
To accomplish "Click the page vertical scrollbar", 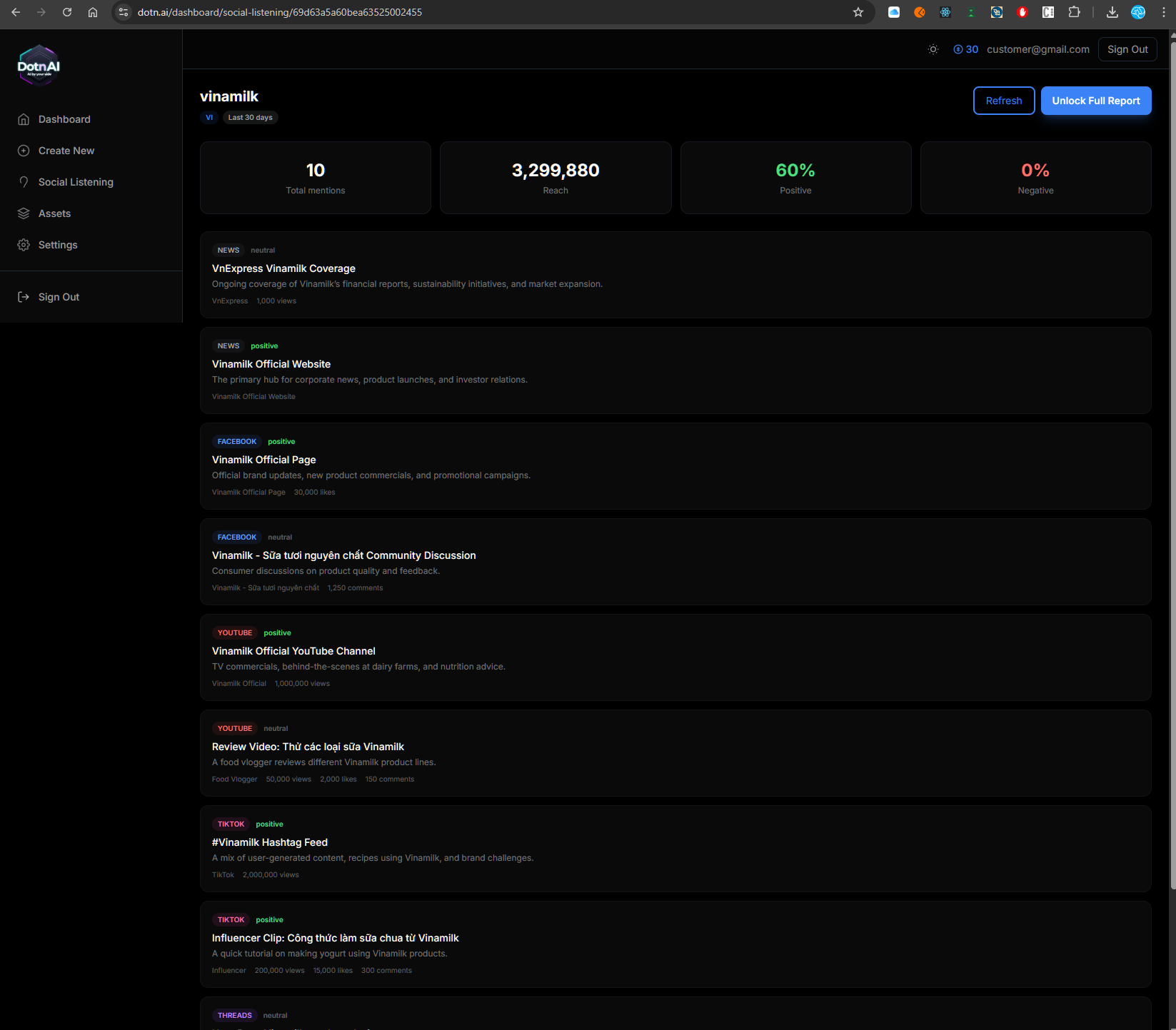I will (1172, 464).
